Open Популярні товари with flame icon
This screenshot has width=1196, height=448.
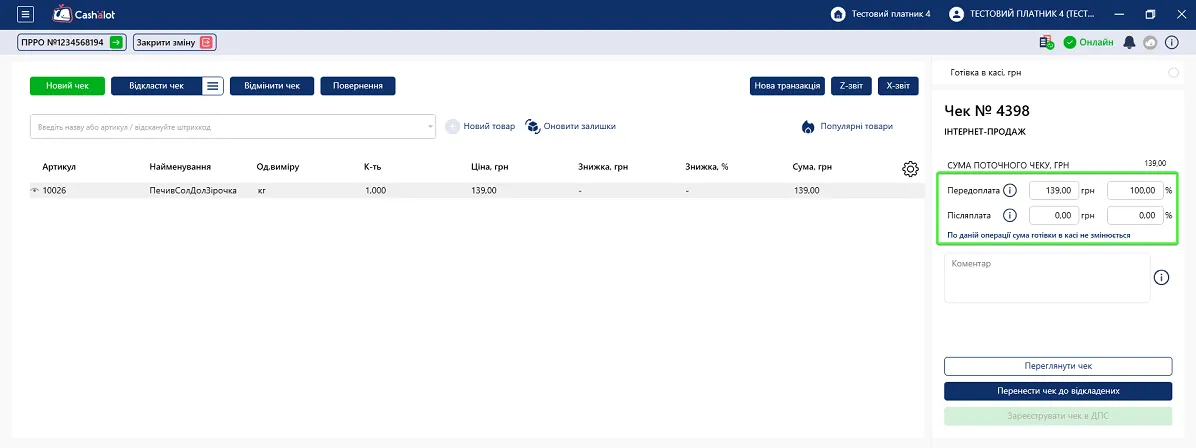(x=847, y=127)
